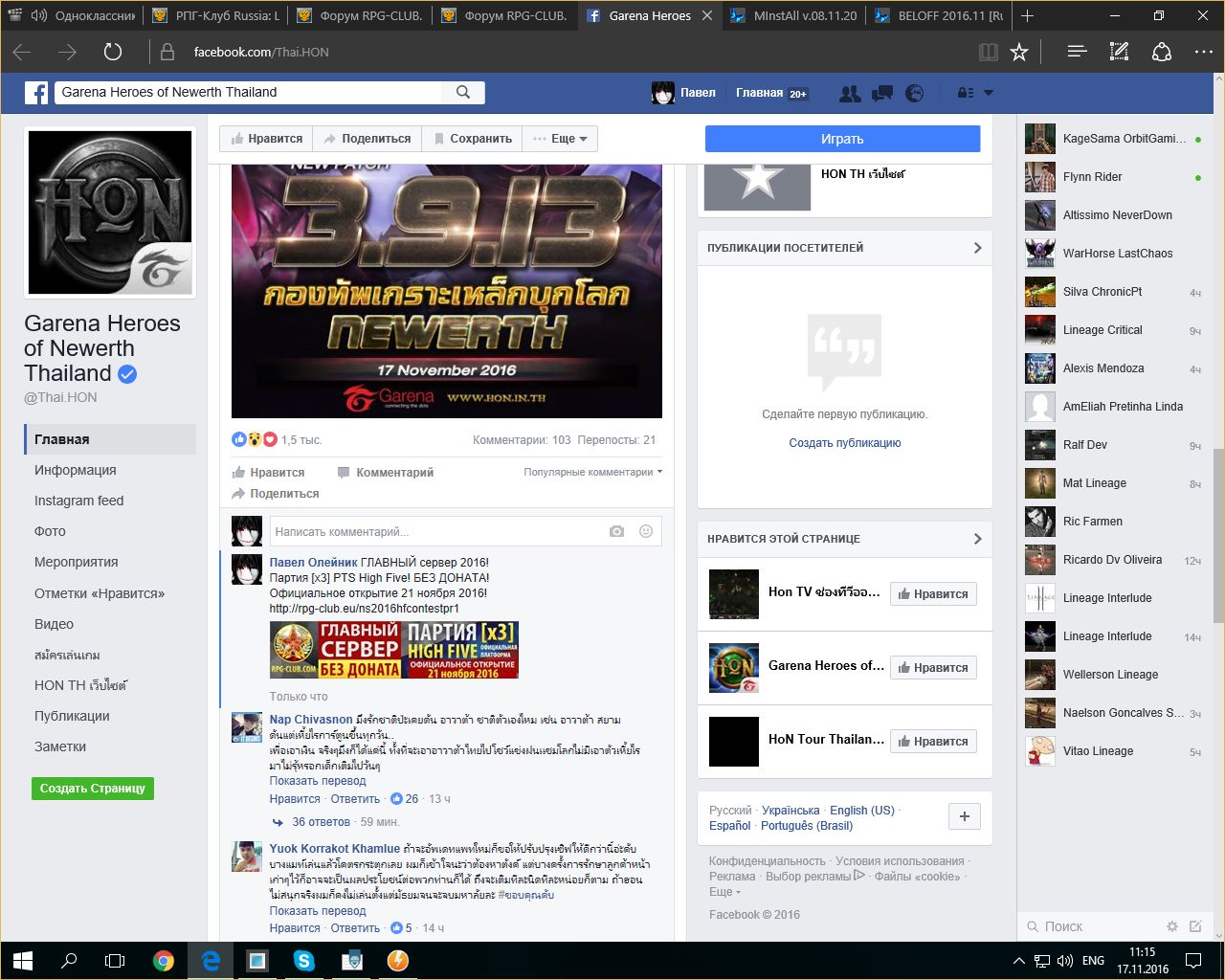Open chat settings gear icon
Screen dimensions: 1225x980
click(1171, 926)
